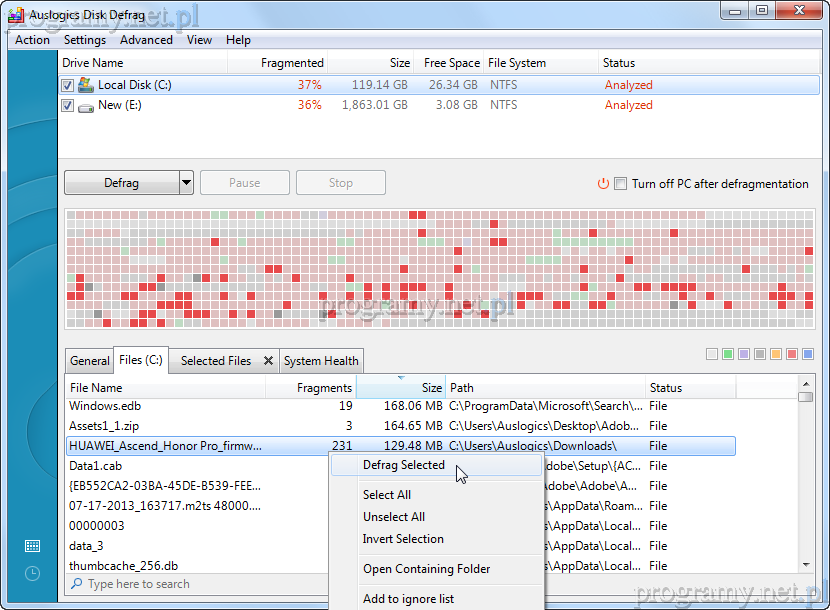The width and height of the screenshot is (830, 610).
Task: Enable Turn off PC after defragmentation
Action: click(621, 184)
